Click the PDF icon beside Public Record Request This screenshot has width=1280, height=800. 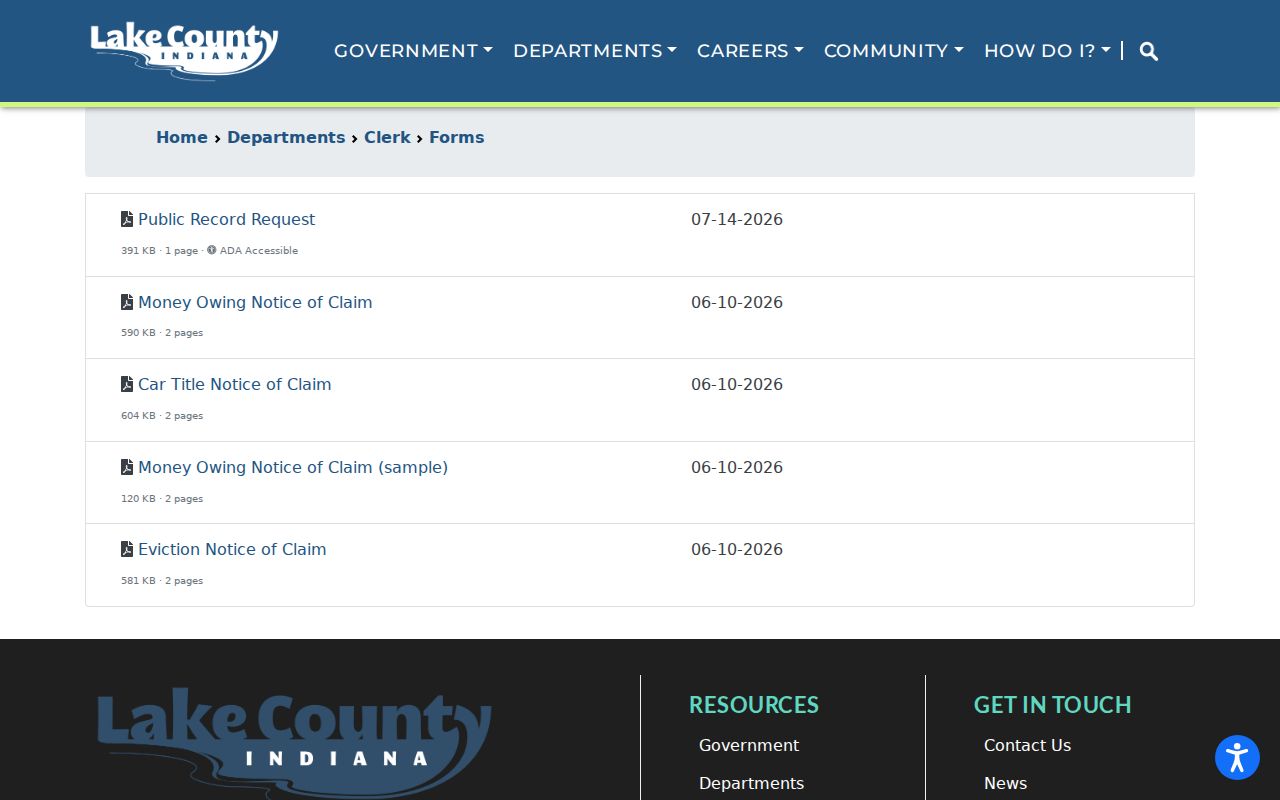127,219
